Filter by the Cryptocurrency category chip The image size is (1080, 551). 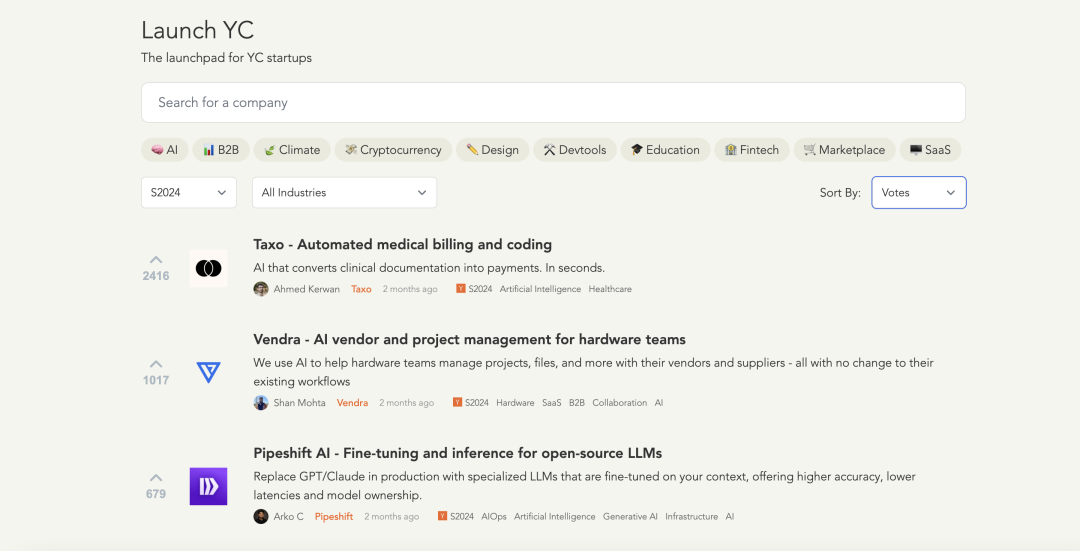click(393, 150)
